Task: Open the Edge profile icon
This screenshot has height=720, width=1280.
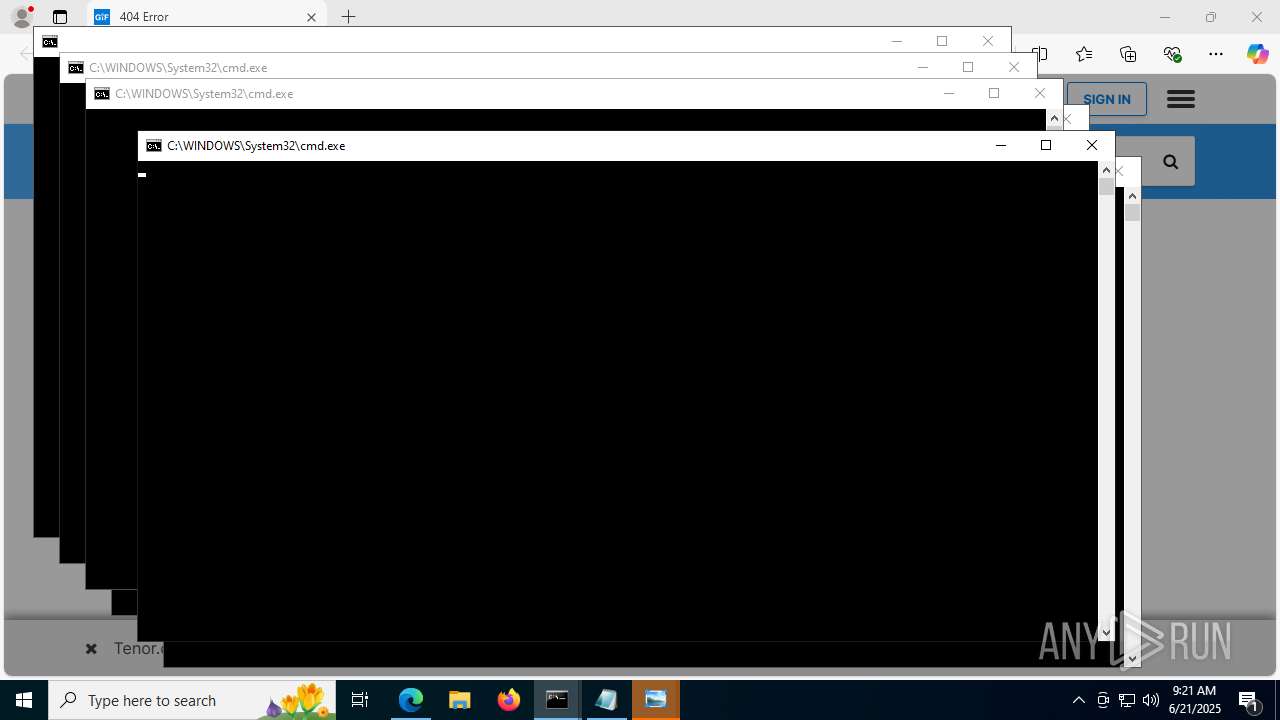Action: click(x=21, y=17)
